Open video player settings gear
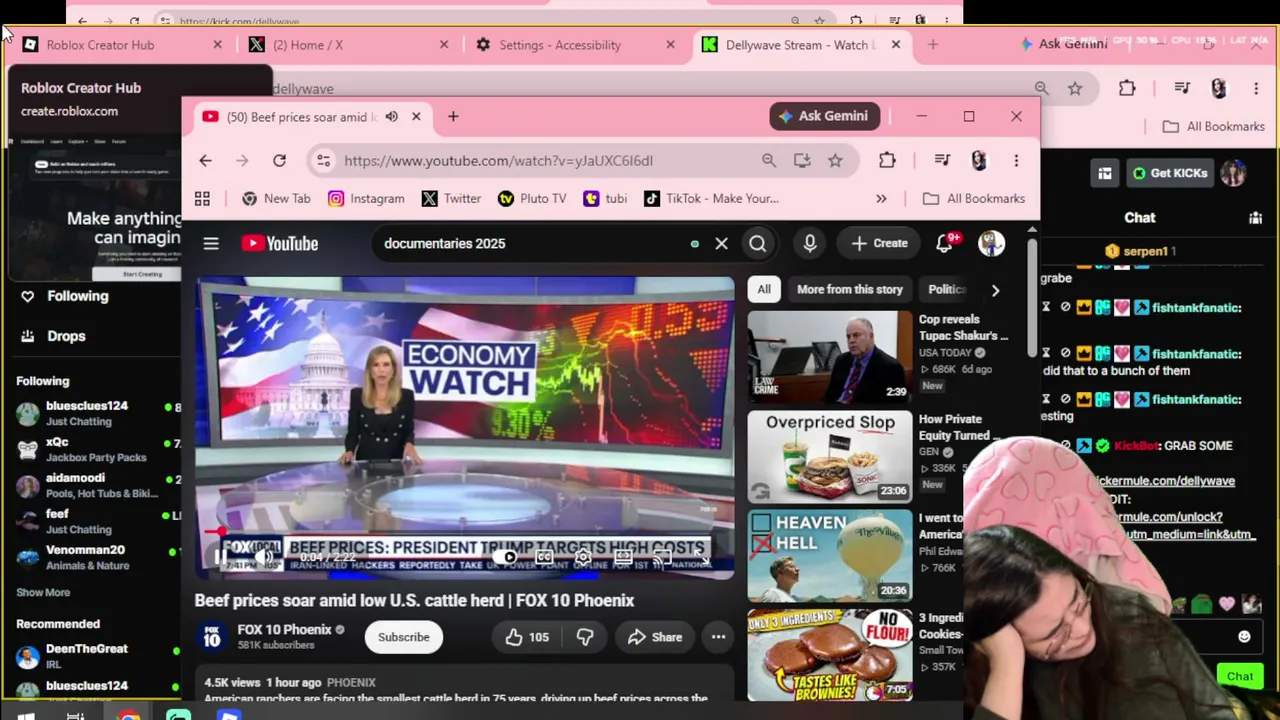Screen dimensions: 1280x720 pyautogui.click(x=583, y=557)
